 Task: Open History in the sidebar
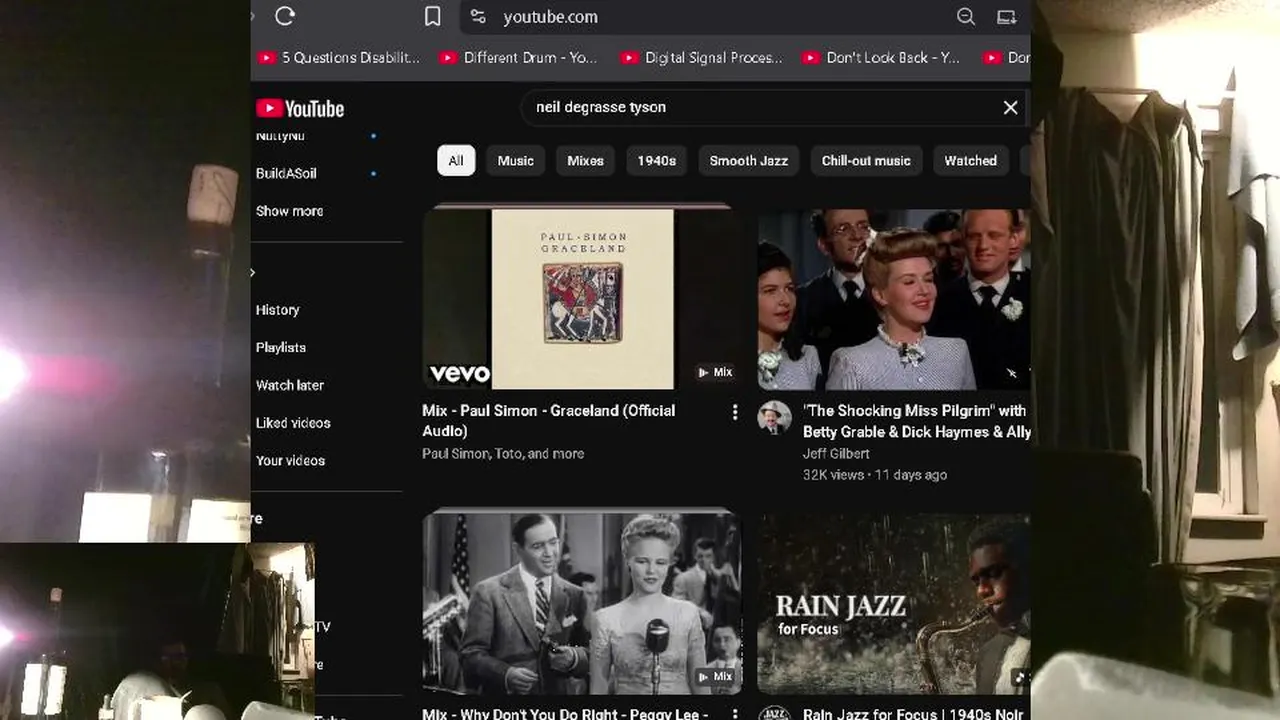278,310
